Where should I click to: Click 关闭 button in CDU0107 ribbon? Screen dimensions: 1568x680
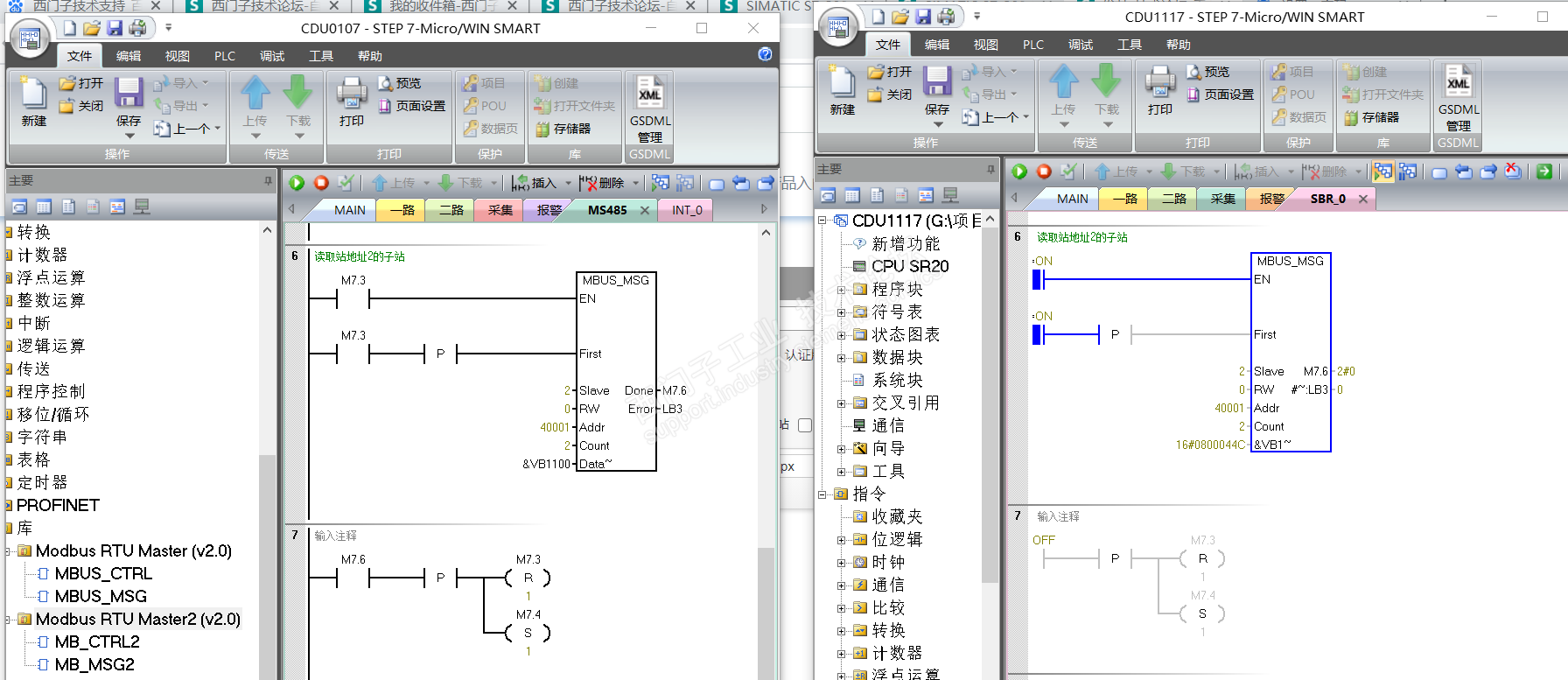[x=81, y=106]
